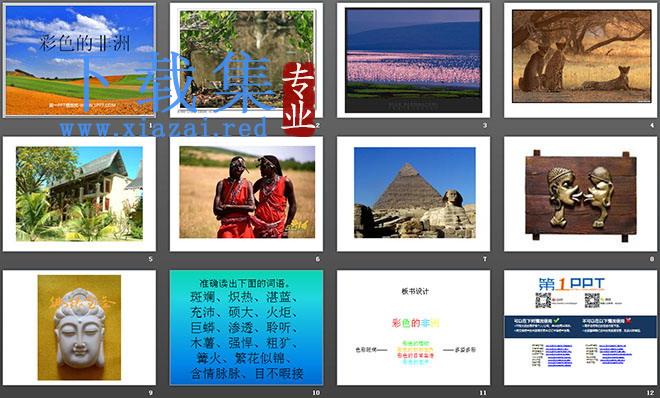Image resolution: width=660 pixels, height=398 pixels.
Task: Open the slide with two Maasai men in red
Action: pos(246,194)
